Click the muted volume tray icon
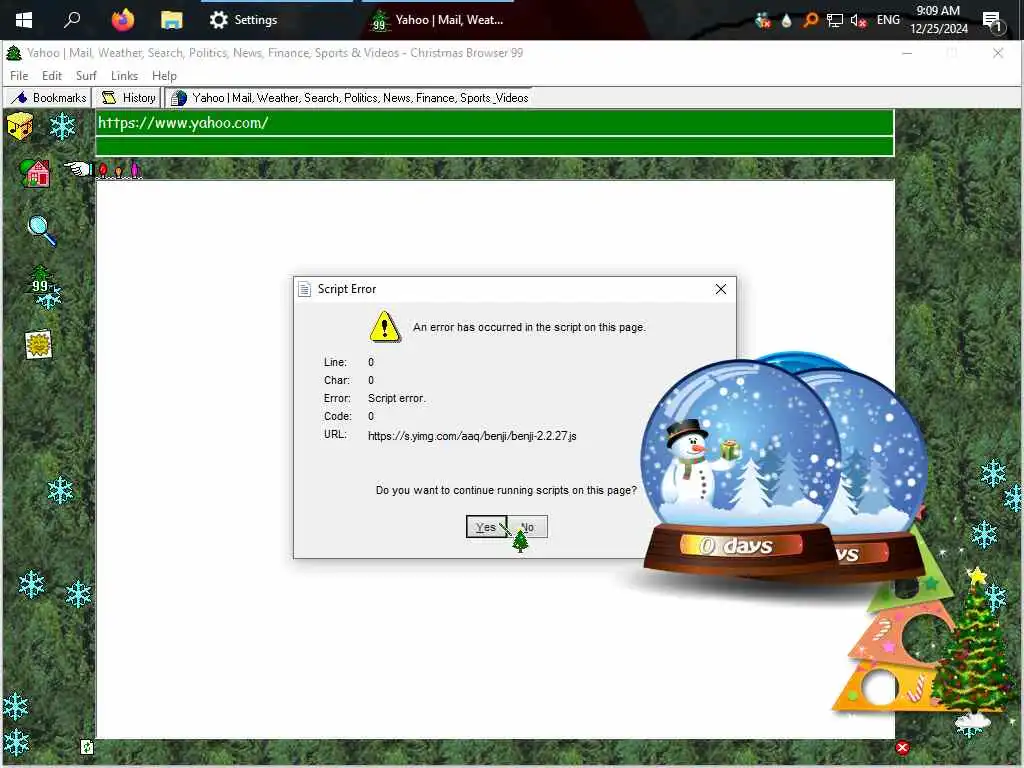 point(859,20)
